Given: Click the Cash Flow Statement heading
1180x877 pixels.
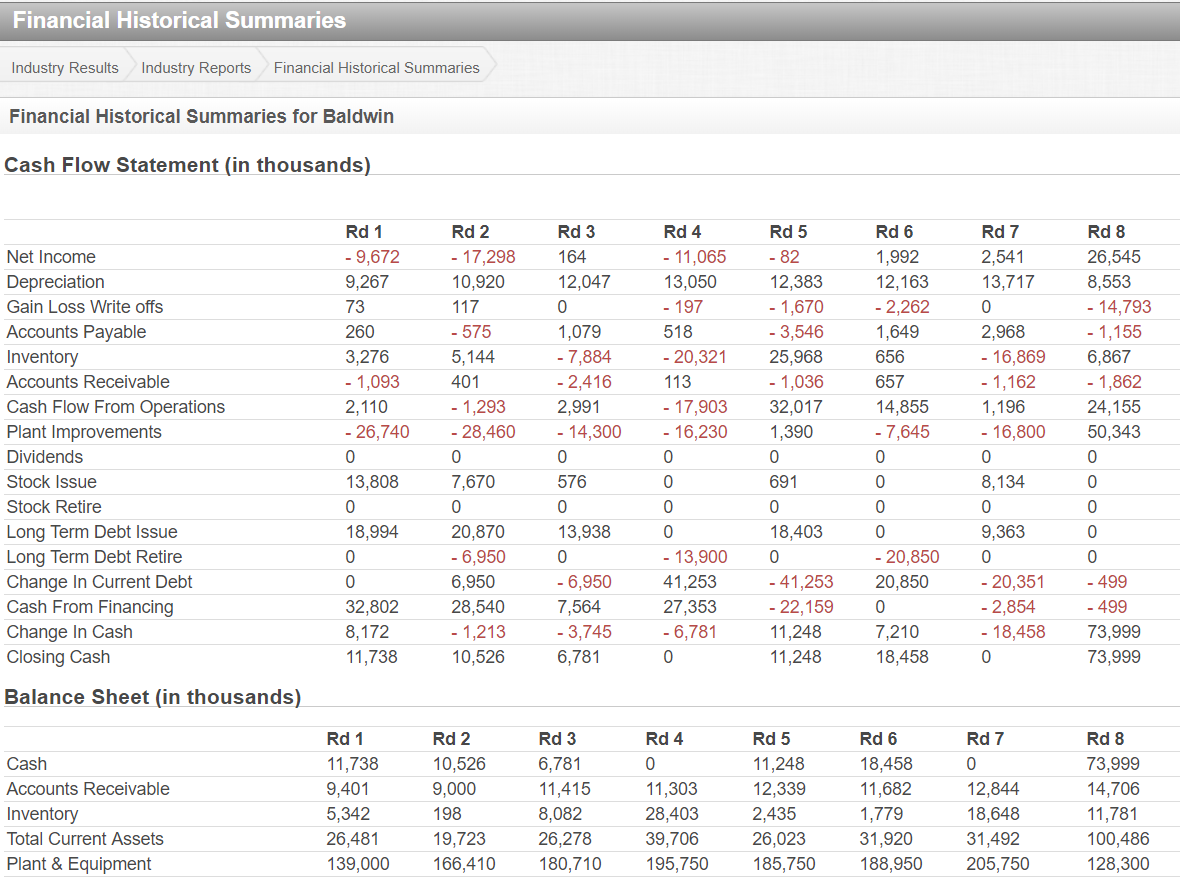Looking at the screenshot, I should 187,165.
